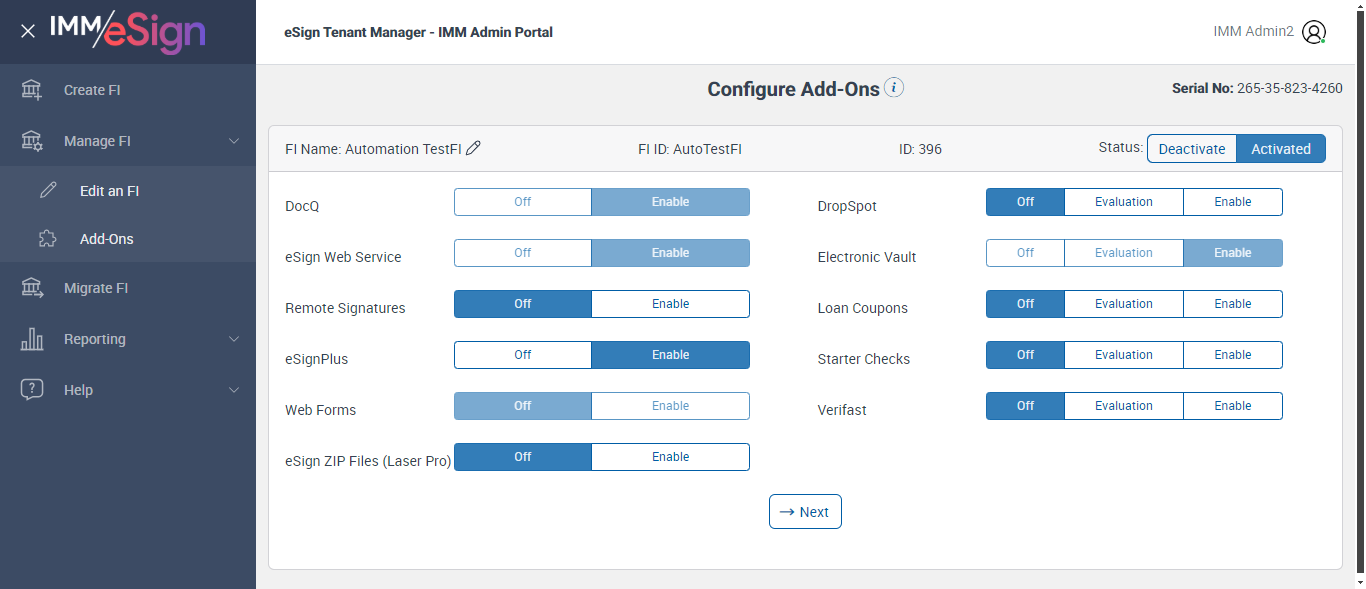This screenshot has width=1366, height=589.
Task: Click the Edit an FI pencil icon
Action: point(48,191)
